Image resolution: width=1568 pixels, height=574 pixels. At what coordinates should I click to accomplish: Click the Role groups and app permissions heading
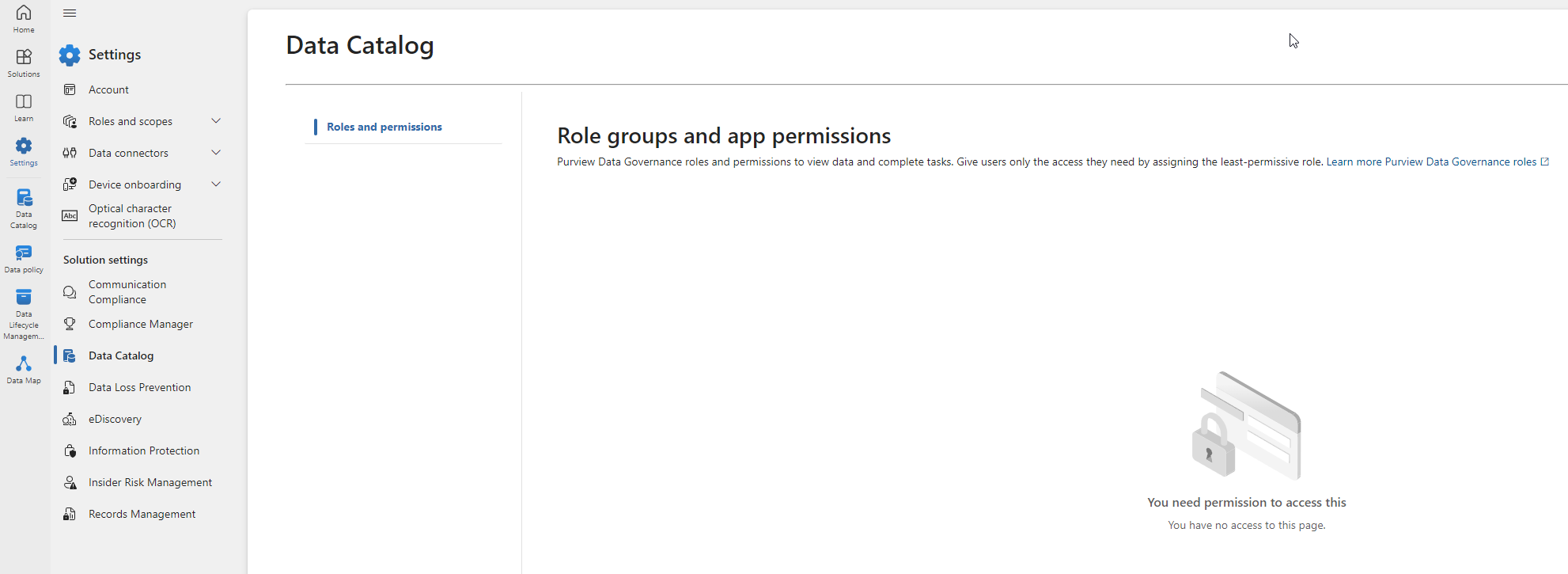coord(724,136)
